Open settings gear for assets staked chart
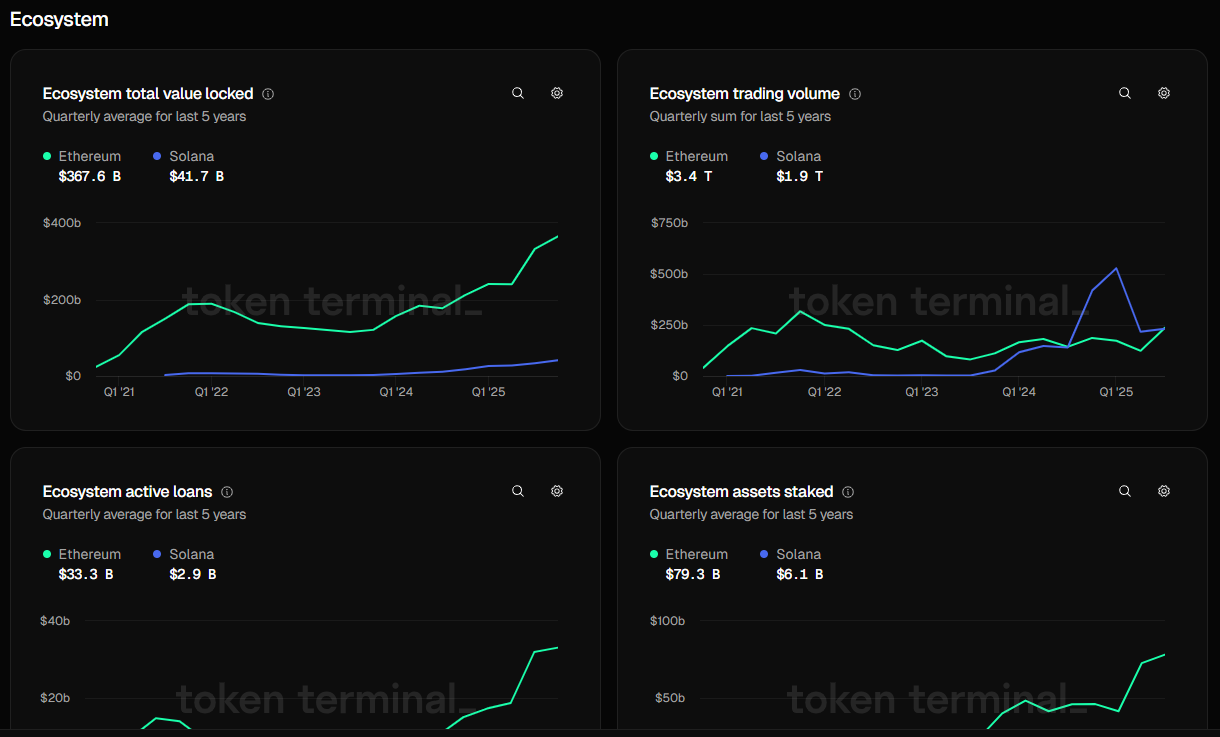Screen dimensions: 1220x737 pyautogui.click(x=1164, y=491)
